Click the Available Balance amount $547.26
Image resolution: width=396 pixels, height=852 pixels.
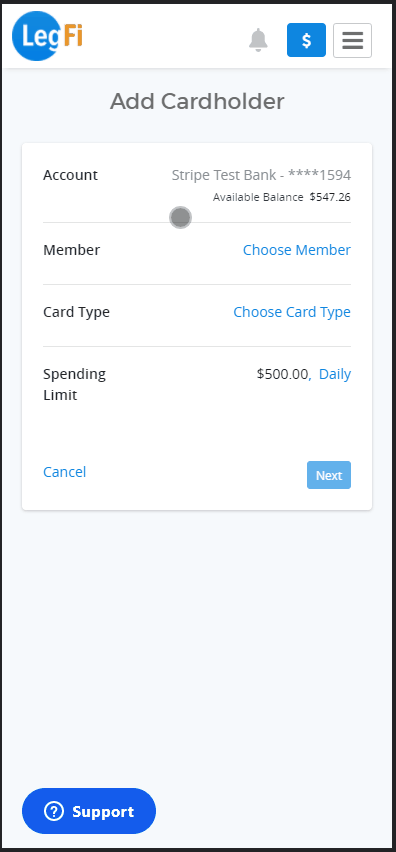click(330, 197)
